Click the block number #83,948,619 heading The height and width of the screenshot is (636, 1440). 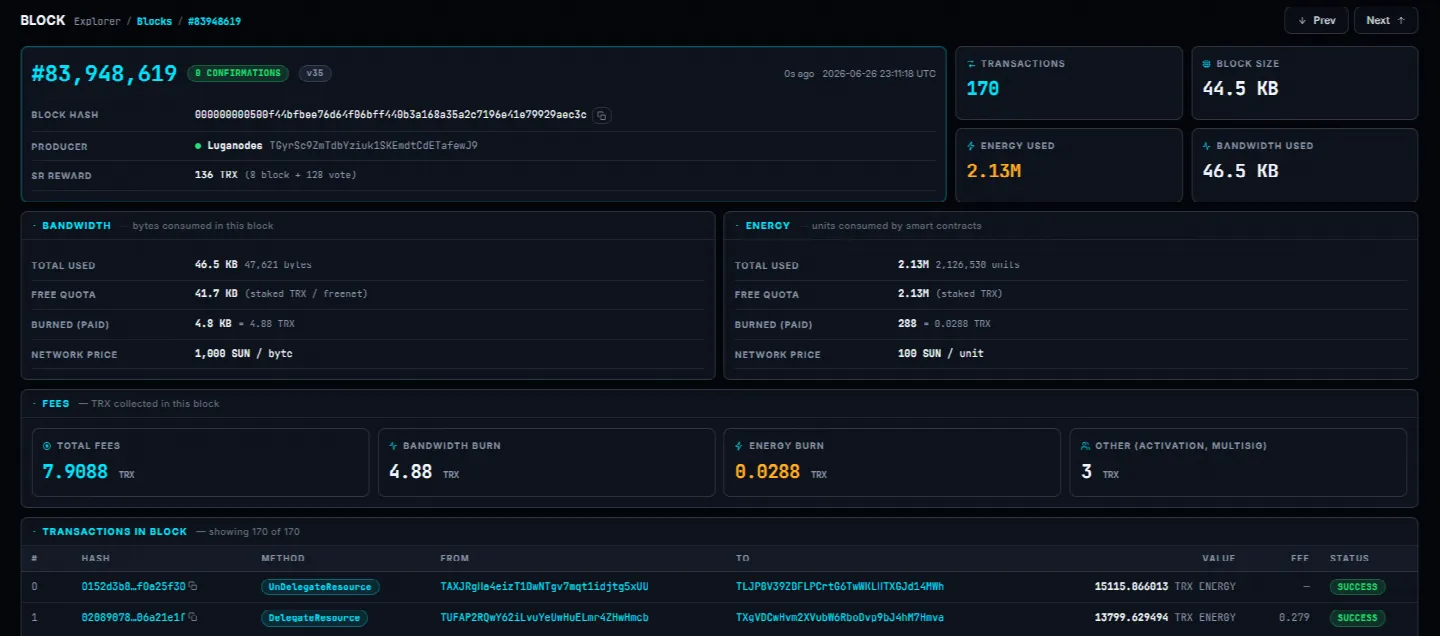tap(105, 73)
